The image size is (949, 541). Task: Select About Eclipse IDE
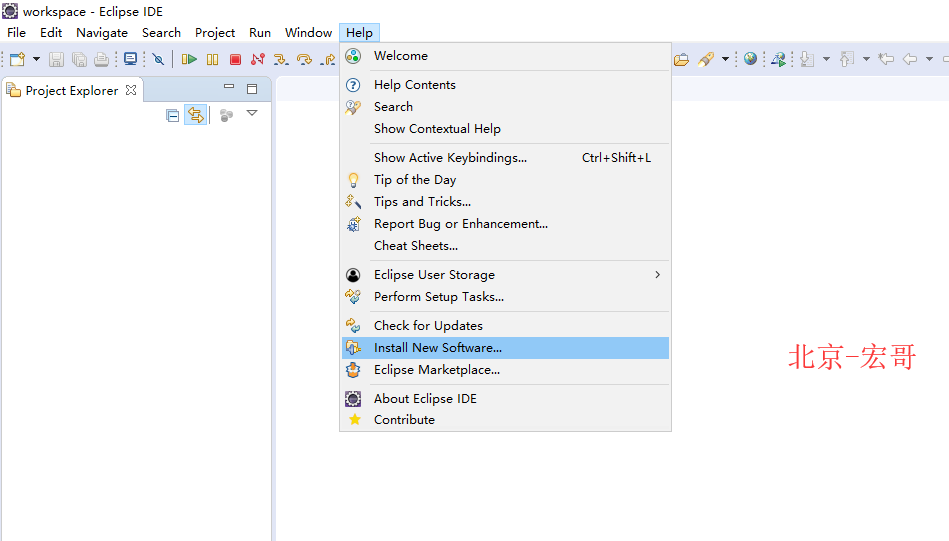505,399
